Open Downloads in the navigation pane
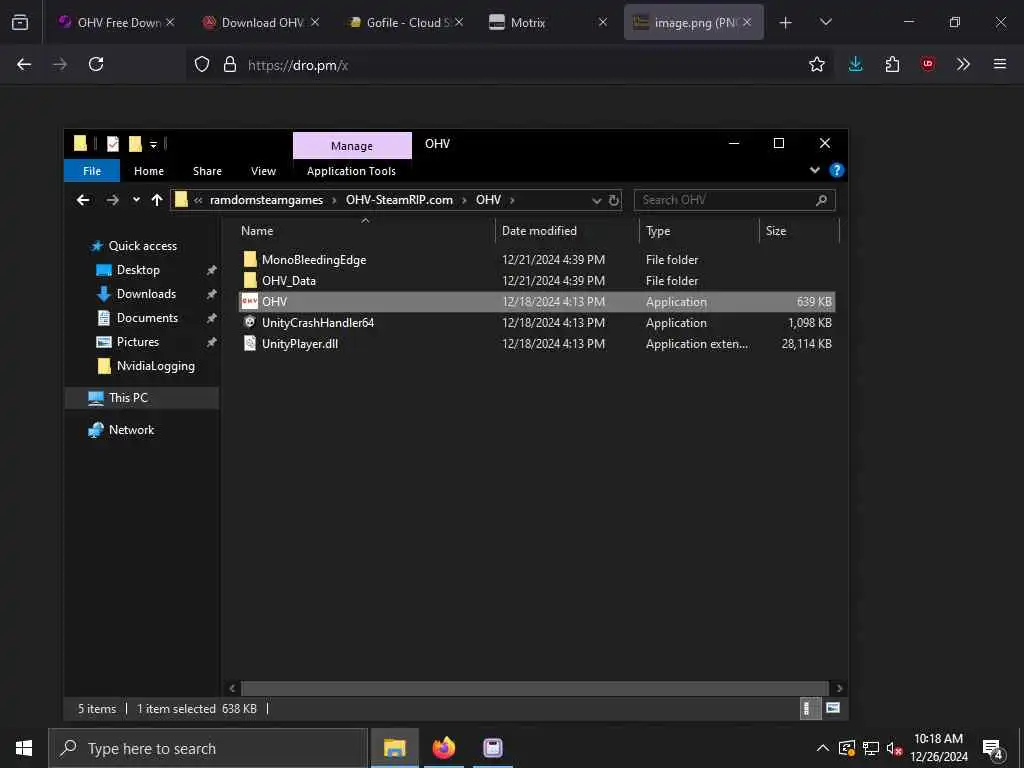The image size is (1024, 768). click(146, 294)
